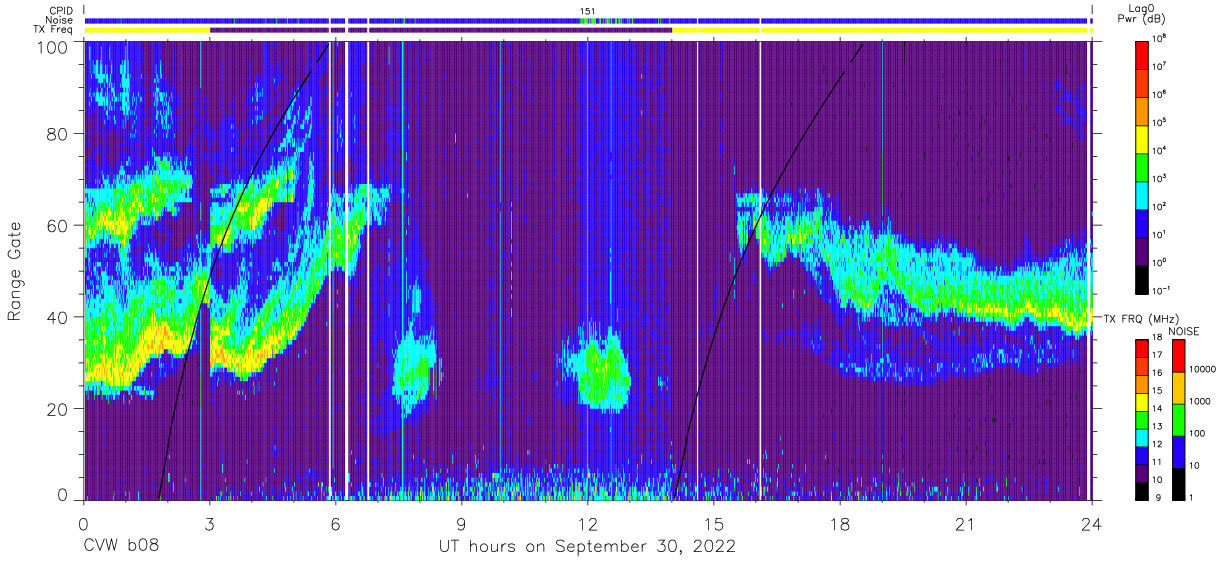Click range gate tick label 60
The width and height of the screenshot is (1228, 567).
[56, 225]
